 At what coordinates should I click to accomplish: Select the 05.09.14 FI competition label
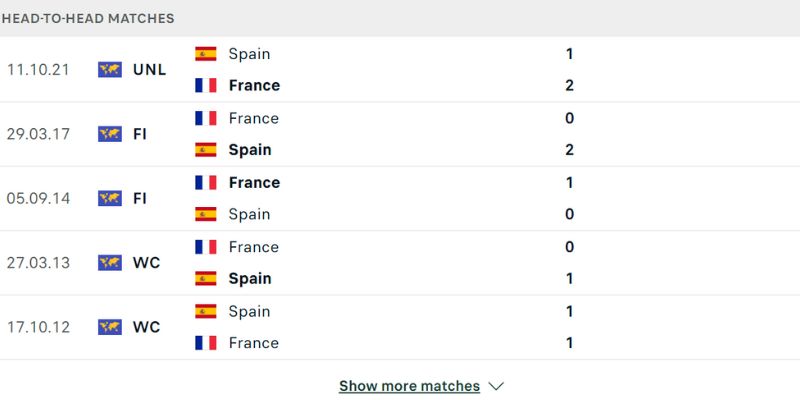(x=140, y=198)
